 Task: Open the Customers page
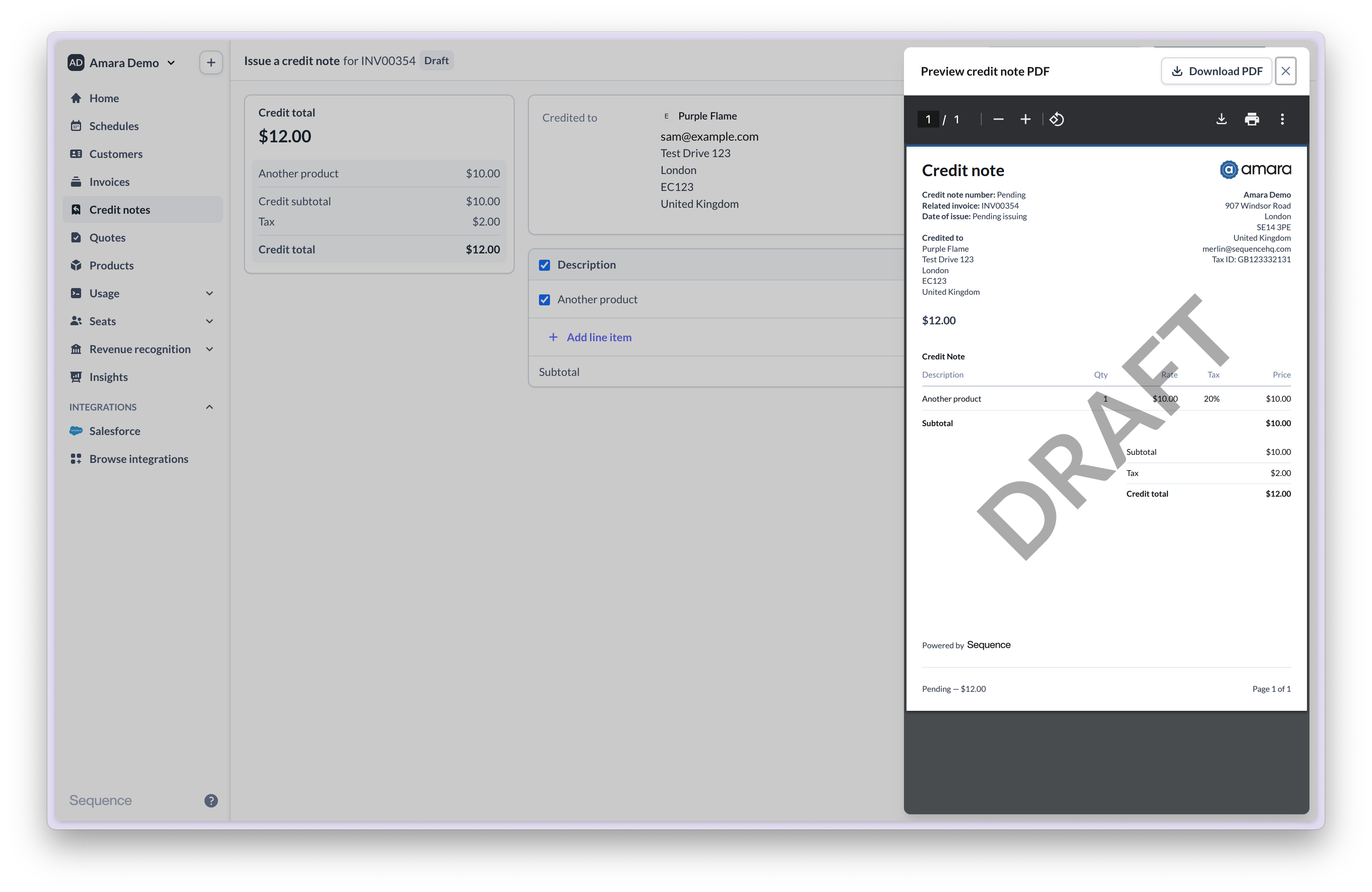pyautogui.click(x=115, y=154)
